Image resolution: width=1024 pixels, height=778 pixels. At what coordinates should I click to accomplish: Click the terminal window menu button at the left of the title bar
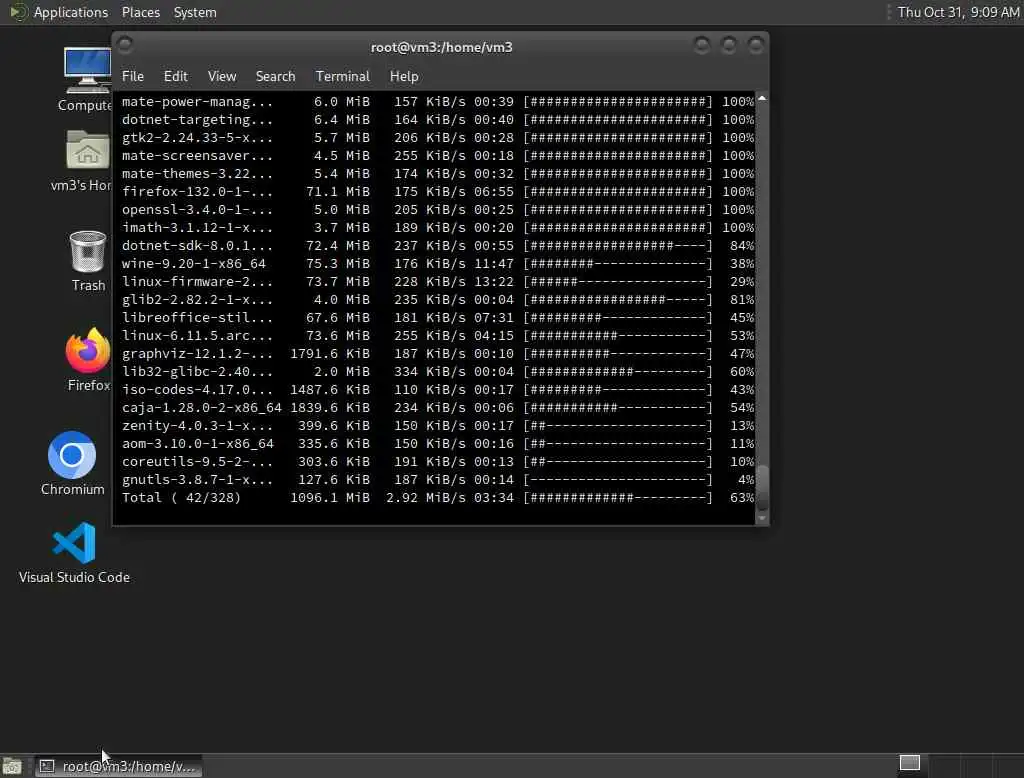(125, 44)
